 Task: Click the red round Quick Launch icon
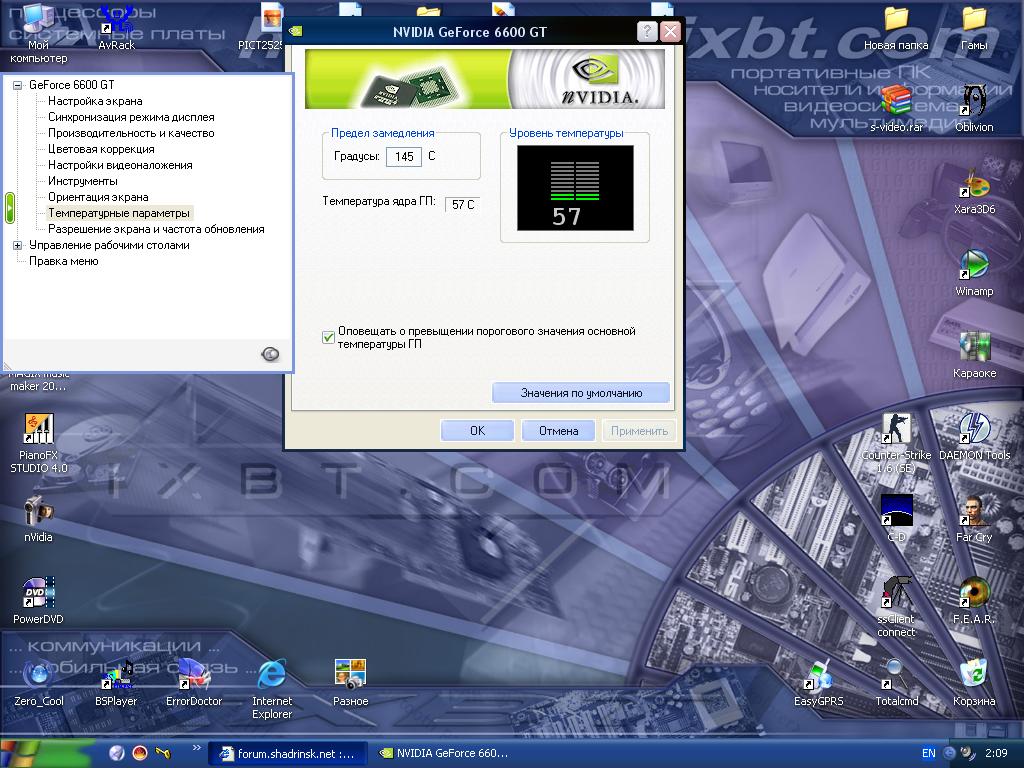click(140, 754)
